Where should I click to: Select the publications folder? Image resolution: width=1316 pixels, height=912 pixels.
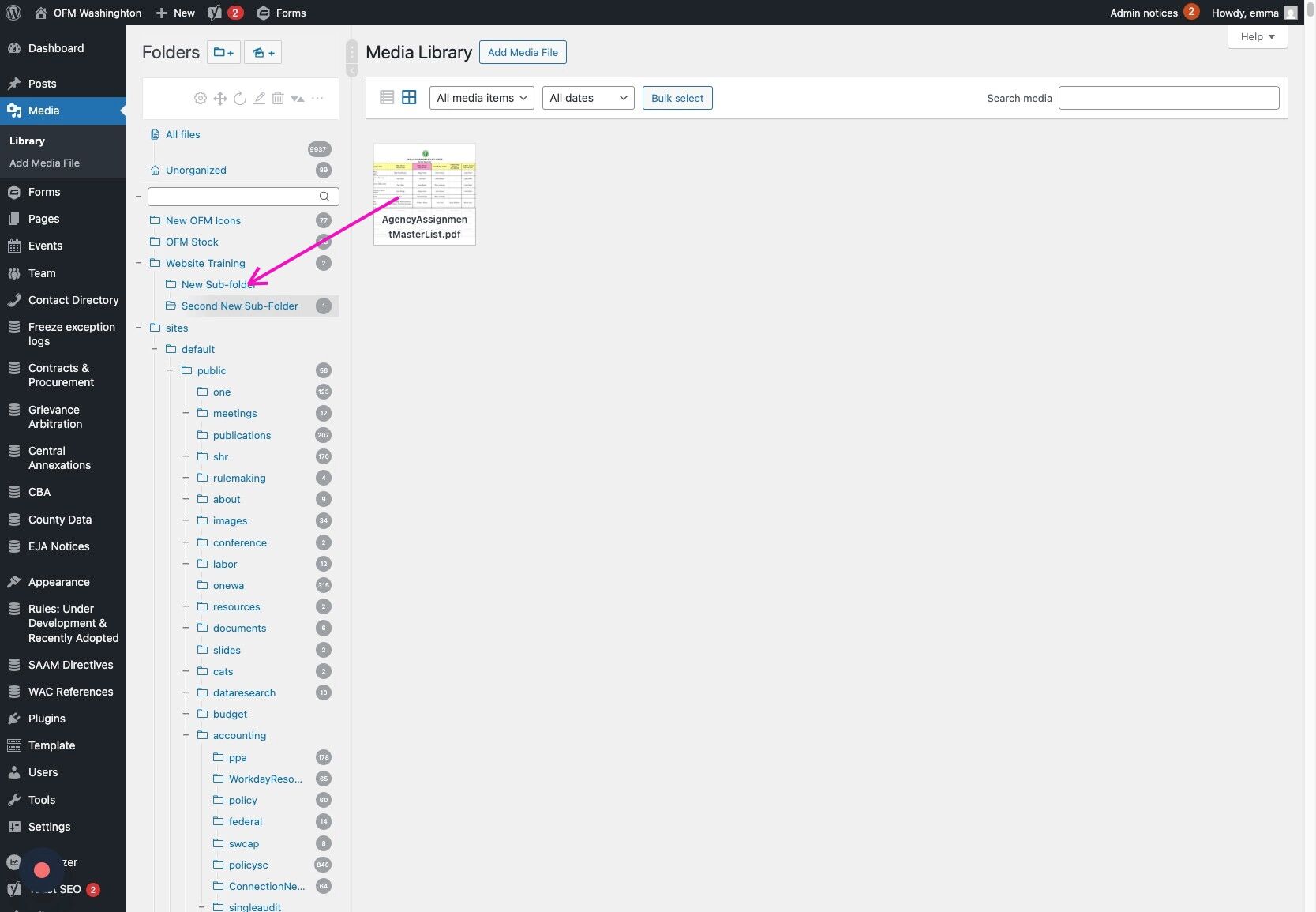click(242, 436)
